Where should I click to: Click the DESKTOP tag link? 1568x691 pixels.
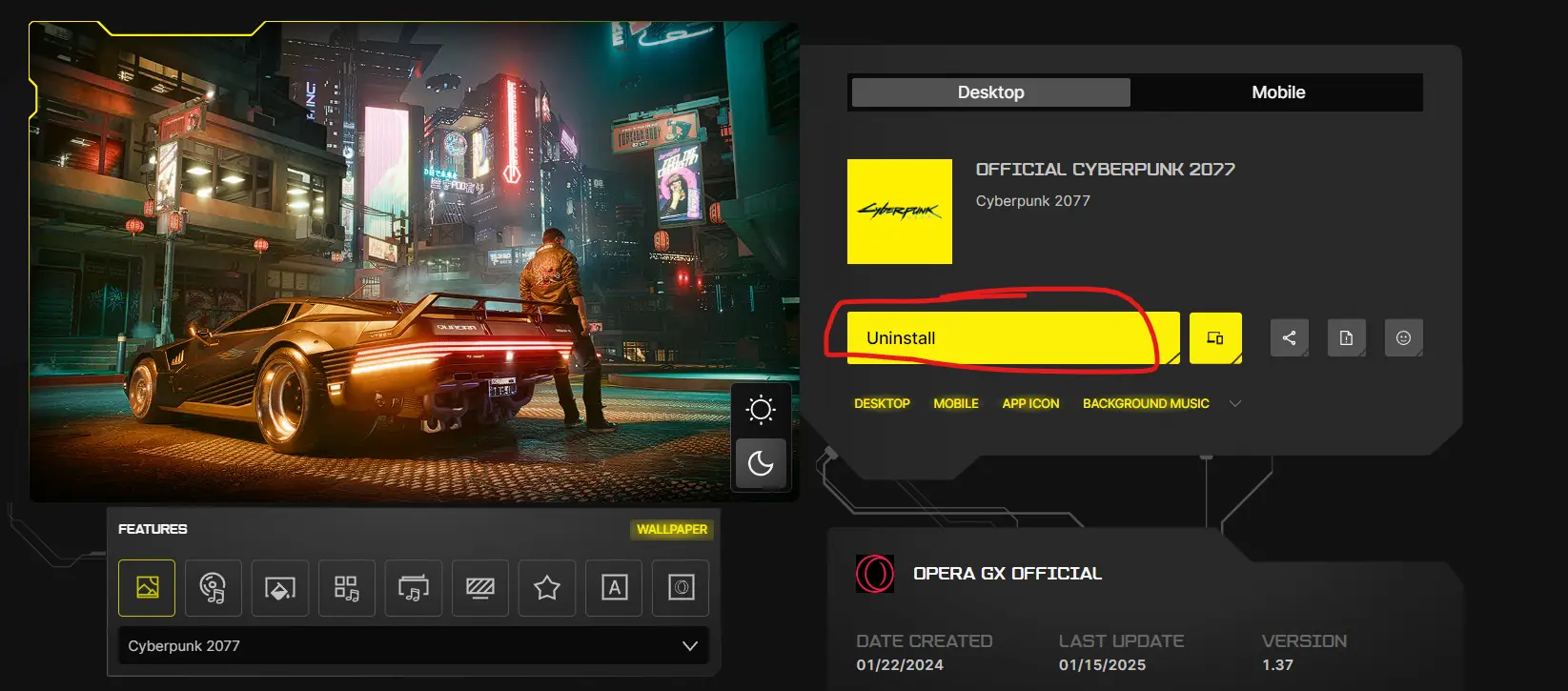coord(882,404)
